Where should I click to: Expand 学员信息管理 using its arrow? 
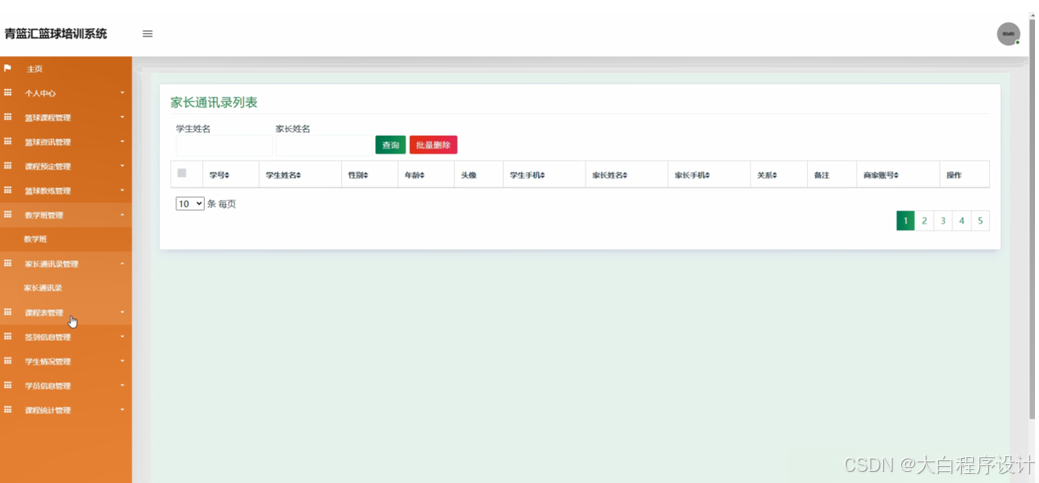123,385
